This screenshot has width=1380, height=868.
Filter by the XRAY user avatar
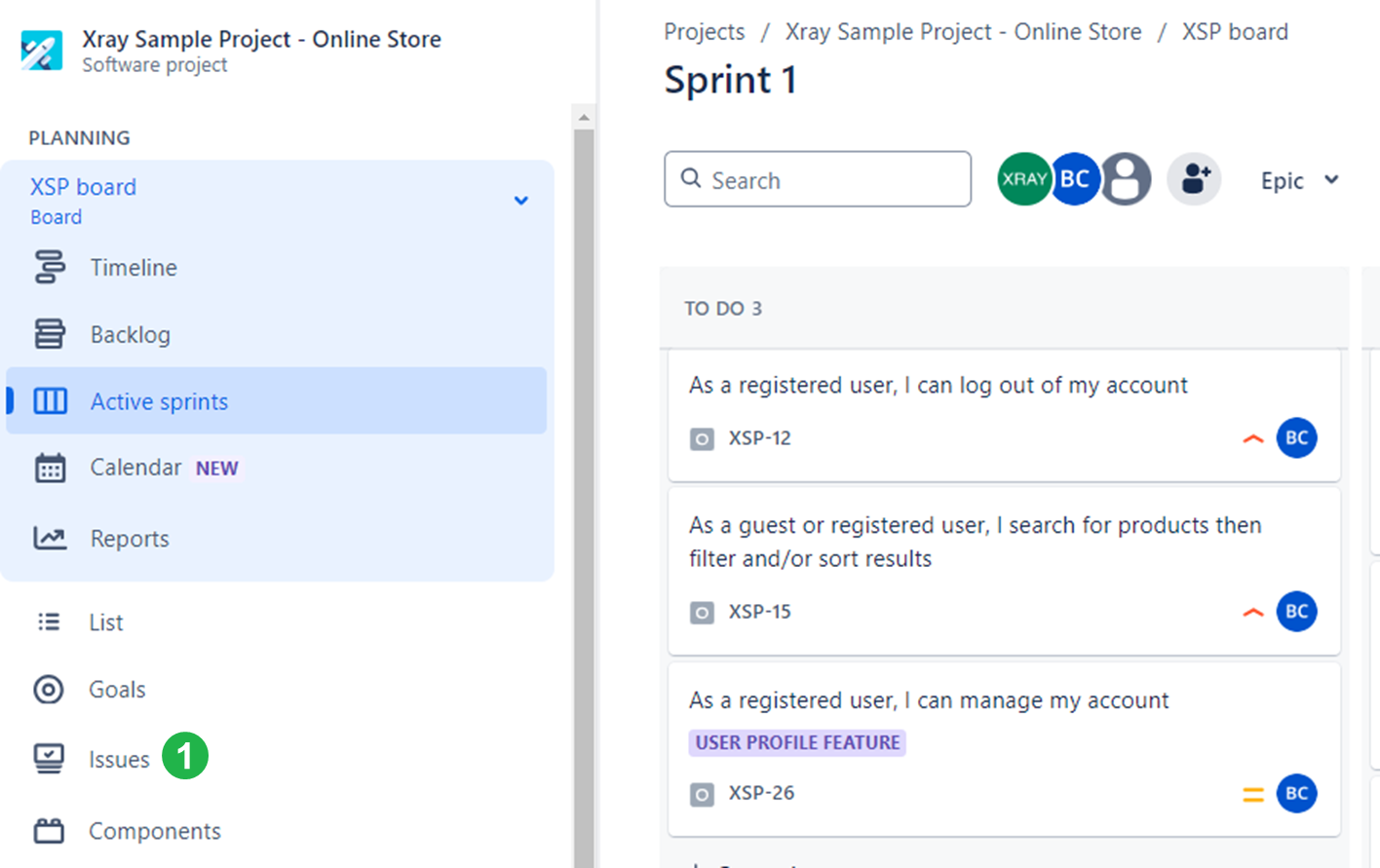(x=1024, y=179)
